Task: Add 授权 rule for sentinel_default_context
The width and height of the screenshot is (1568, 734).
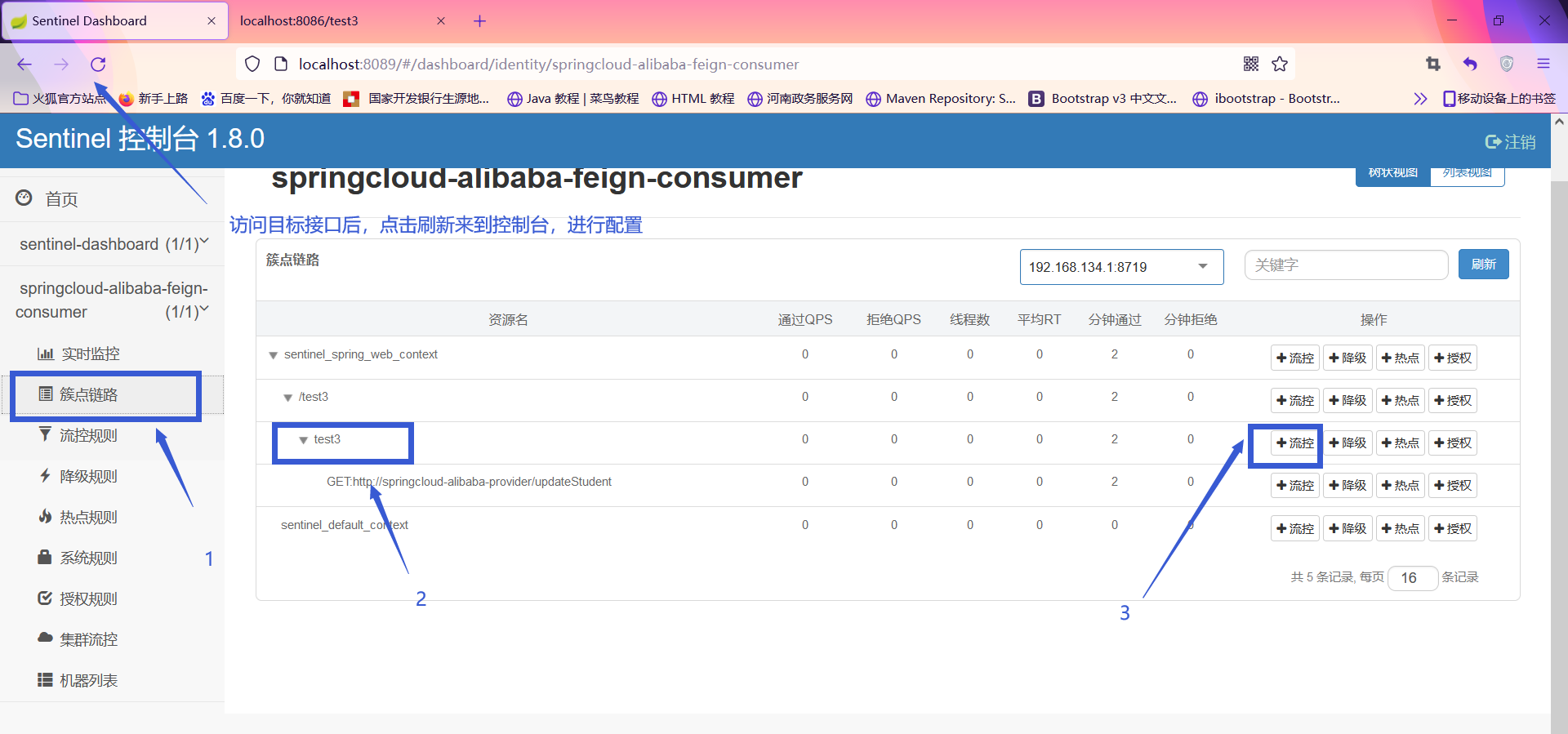Action: coord(1453,528)
